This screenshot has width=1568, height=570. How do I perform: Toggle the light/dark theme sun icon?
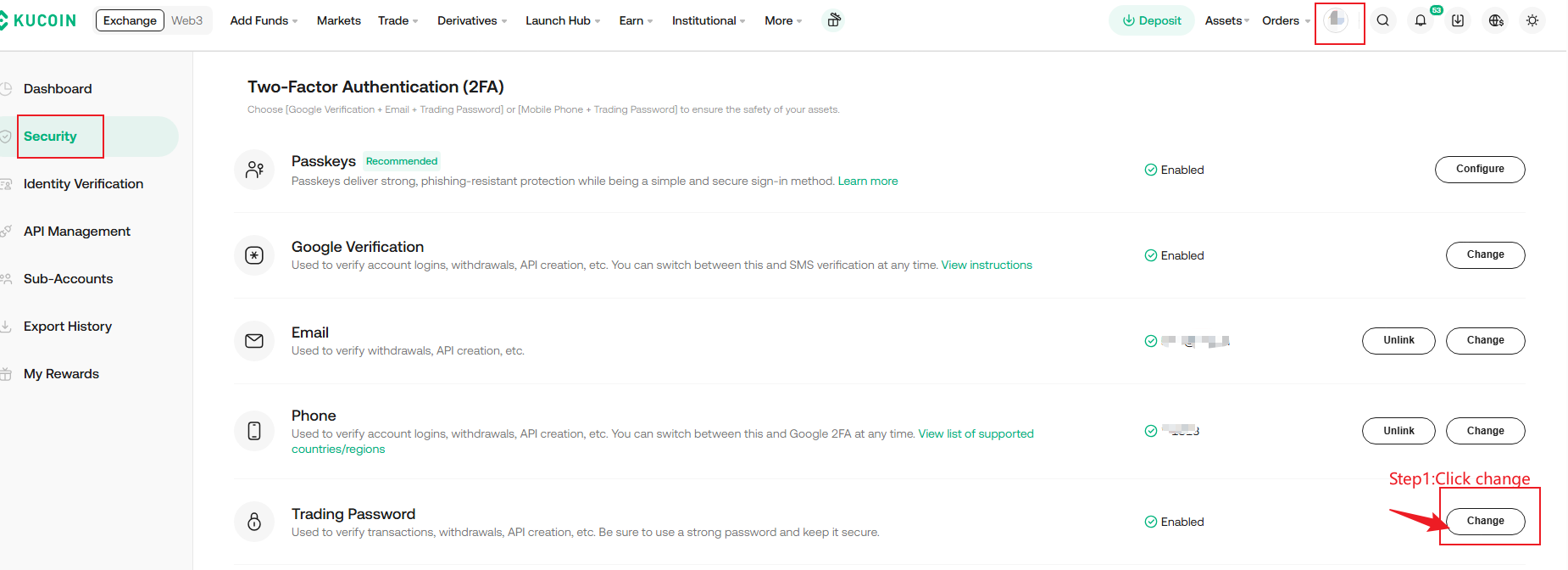(x=1532, y=20)
